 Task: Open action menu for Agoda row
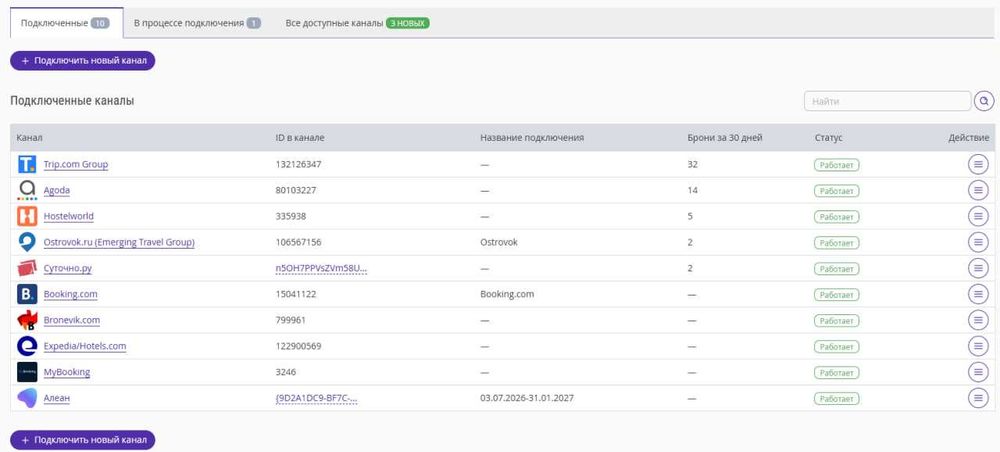pyautogui.click(x=978, y=190)
